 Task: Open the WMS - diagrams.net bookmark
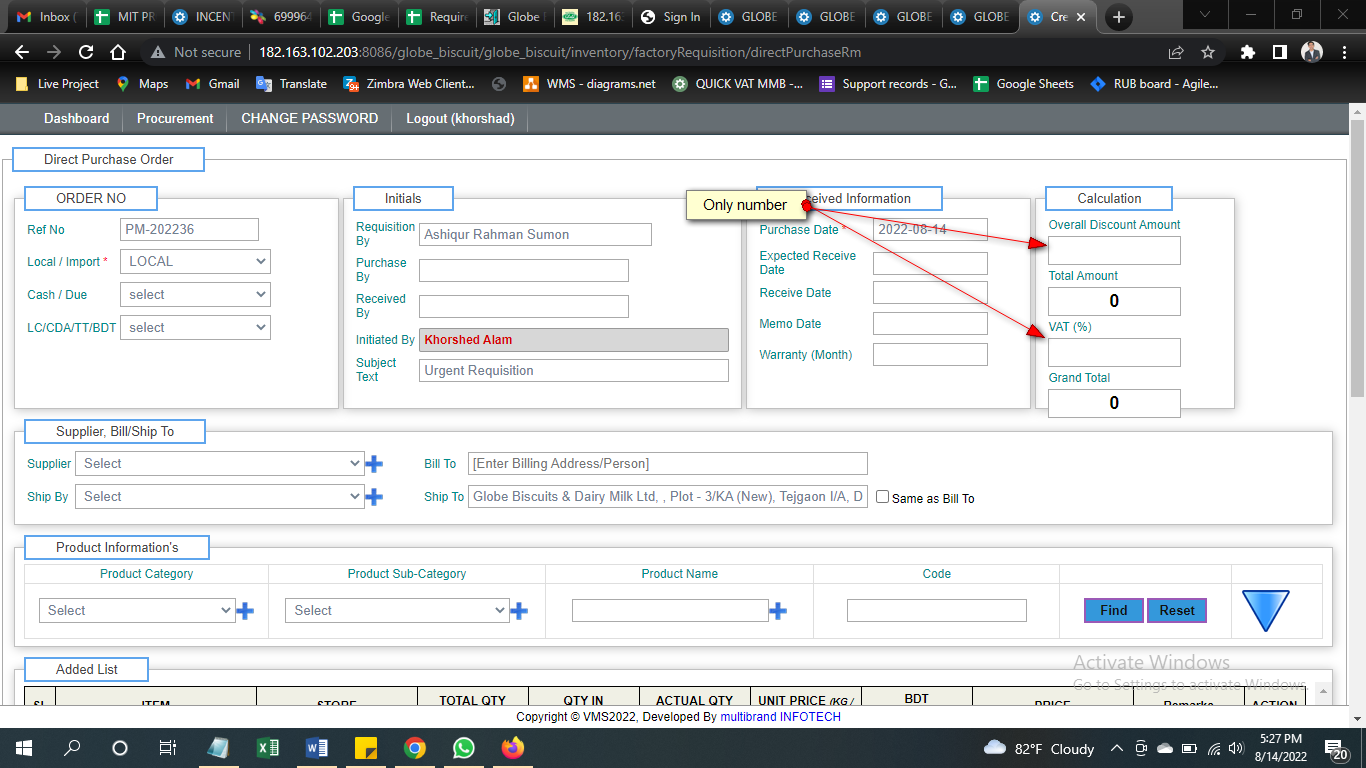click(x=589, y=84)
